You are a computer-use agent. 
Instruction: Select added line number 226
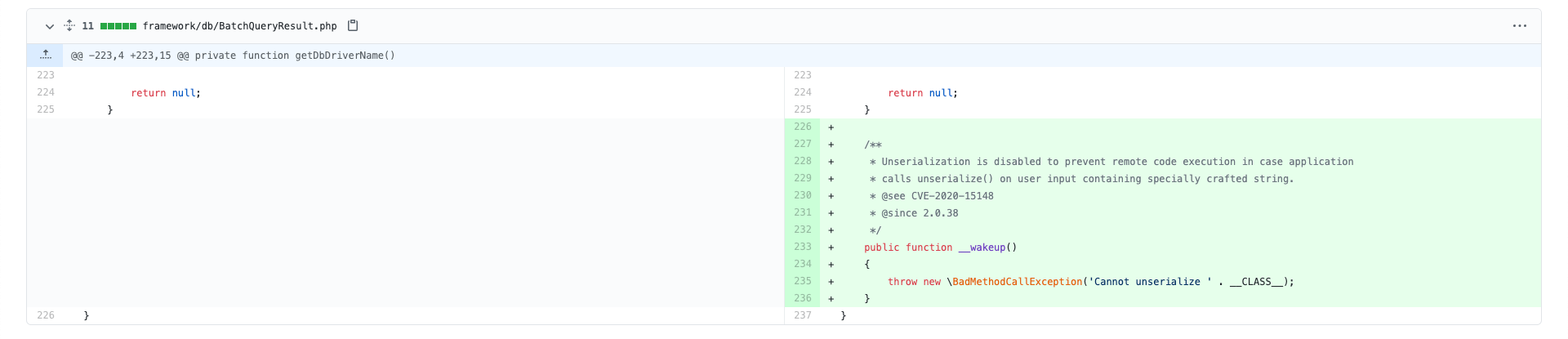(802, 127)
